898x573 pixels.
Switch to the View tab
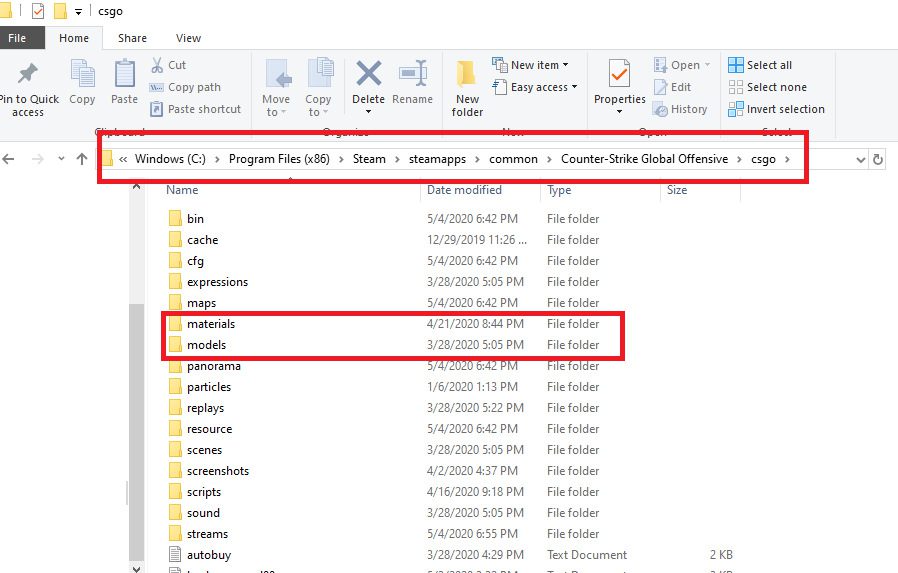click(188, 38)
